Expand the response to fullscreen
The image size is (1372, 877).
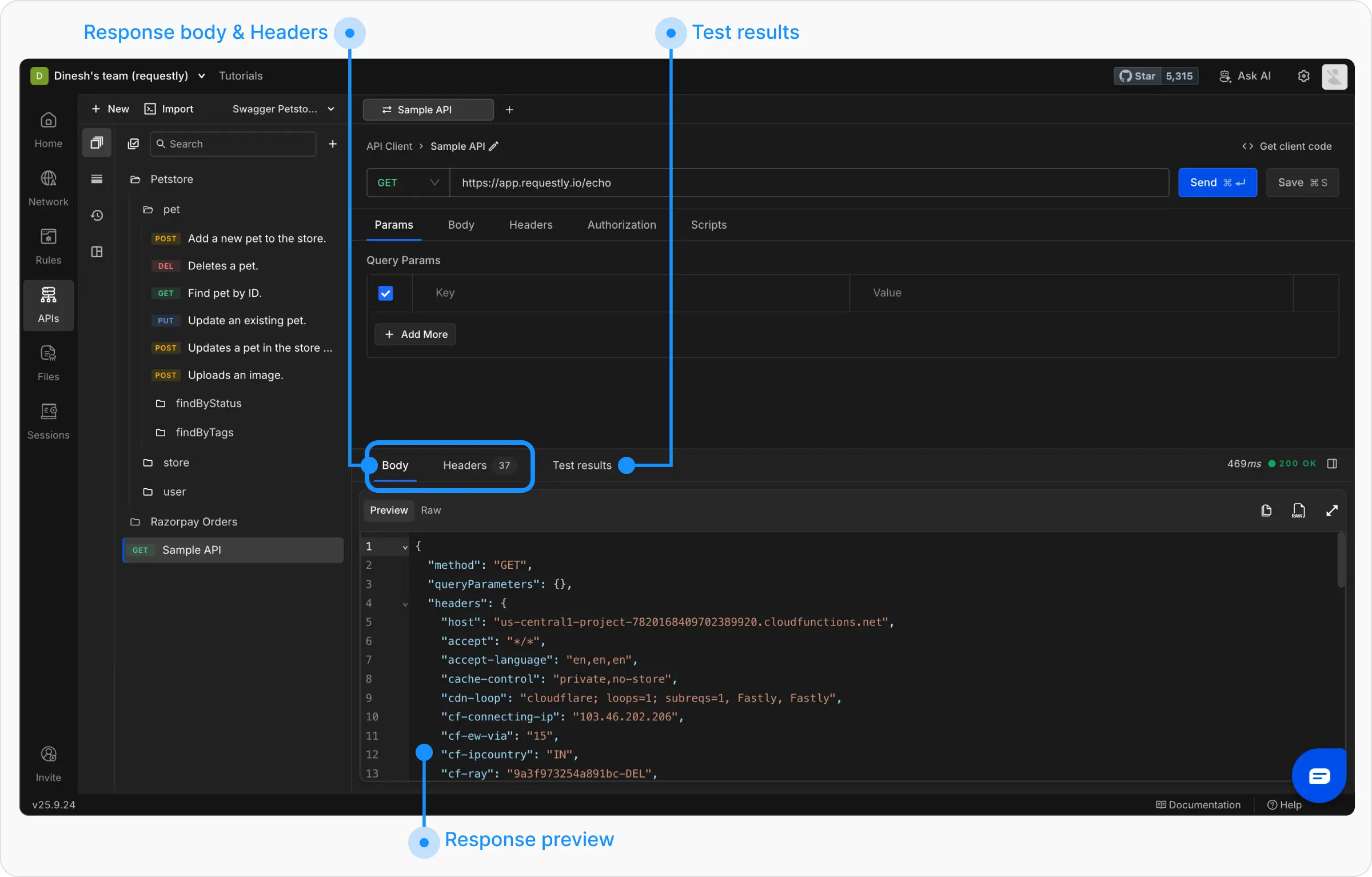[x=1333, y=510]
